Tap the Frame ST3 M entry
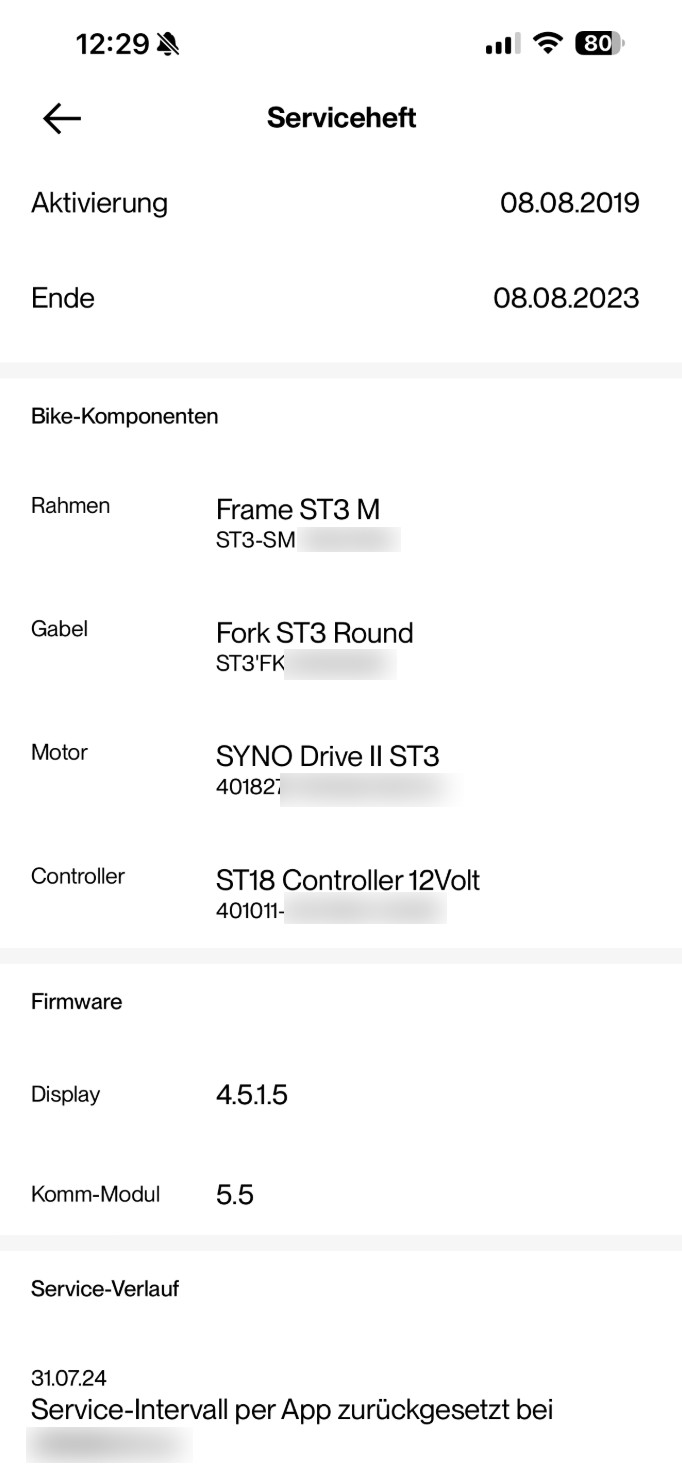The width and height of the screenshot is (682, 1483). [x=298, y=510]
